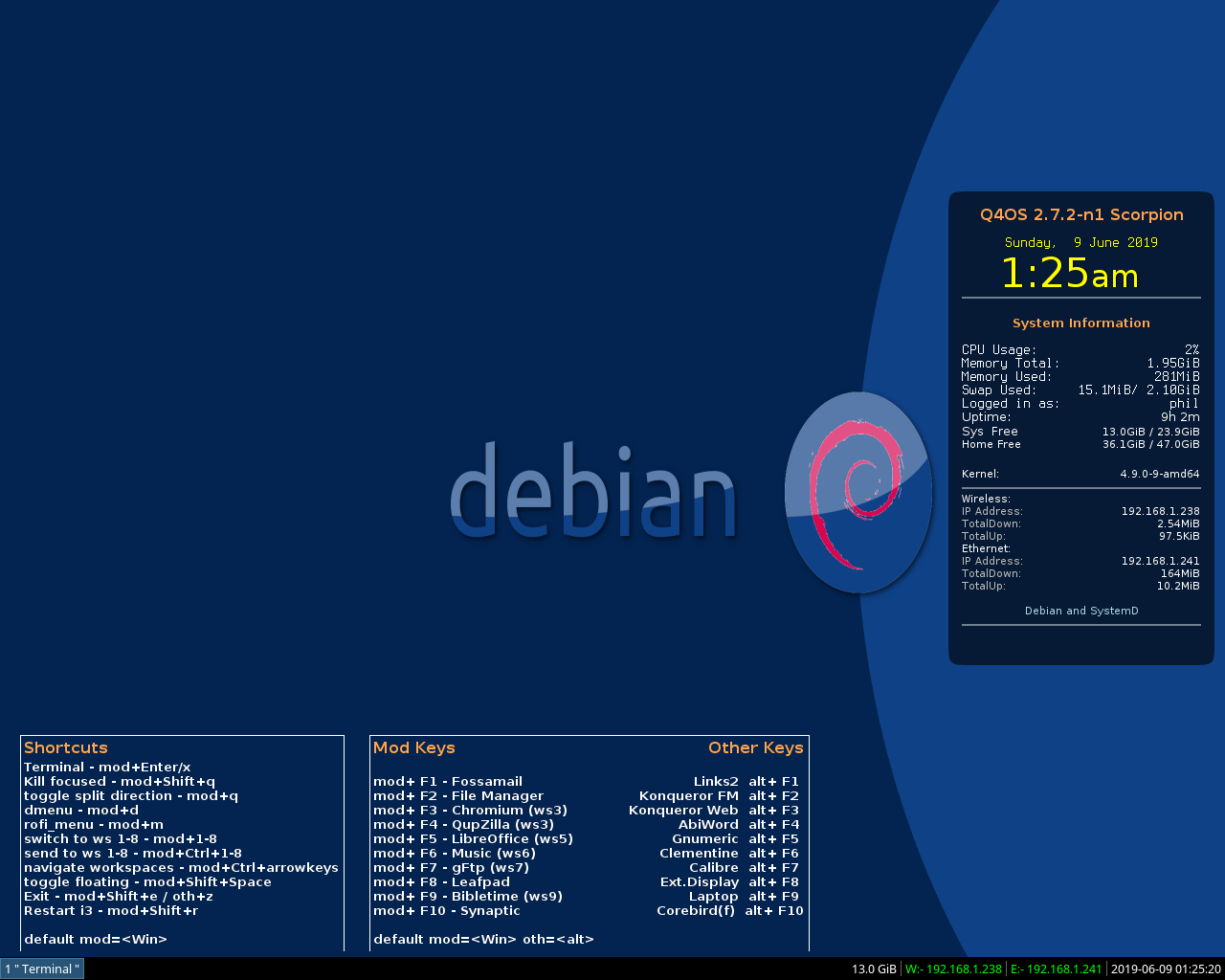
Task: Click the Home Free row
Action: (x=1080, y=444)
